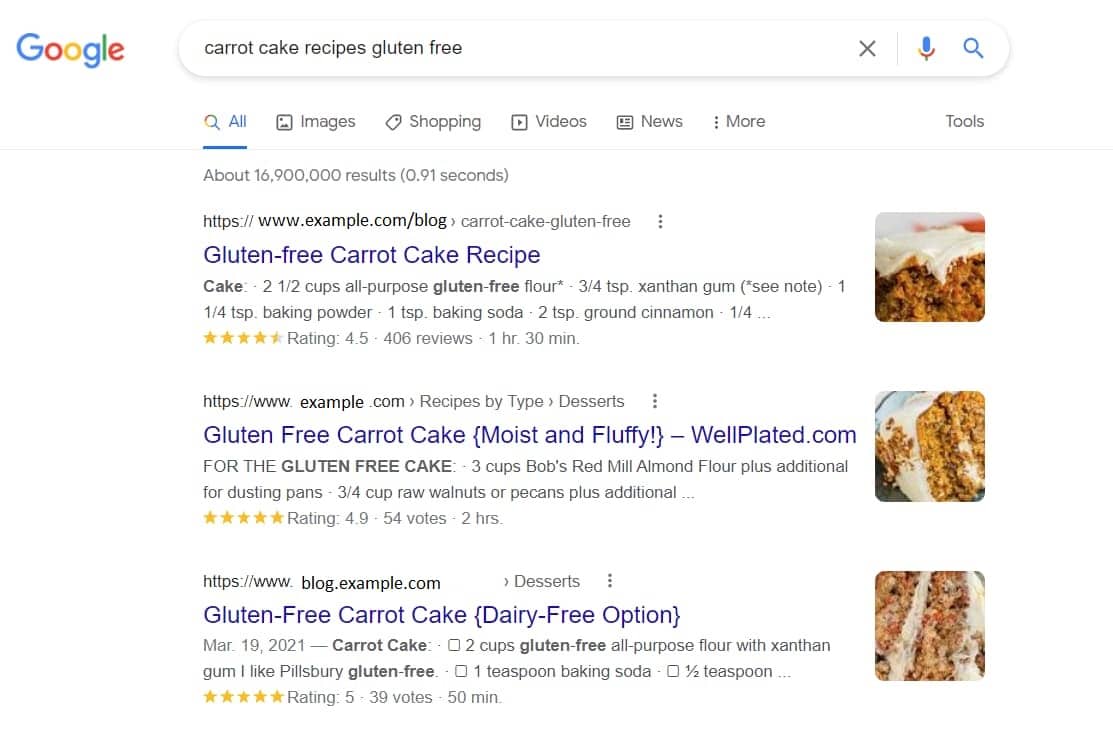The width and height of the screenshot is (1113, 734).
Task: Switch to the Shopping tab
Action: pyautogui.click(x=433, y=121)
